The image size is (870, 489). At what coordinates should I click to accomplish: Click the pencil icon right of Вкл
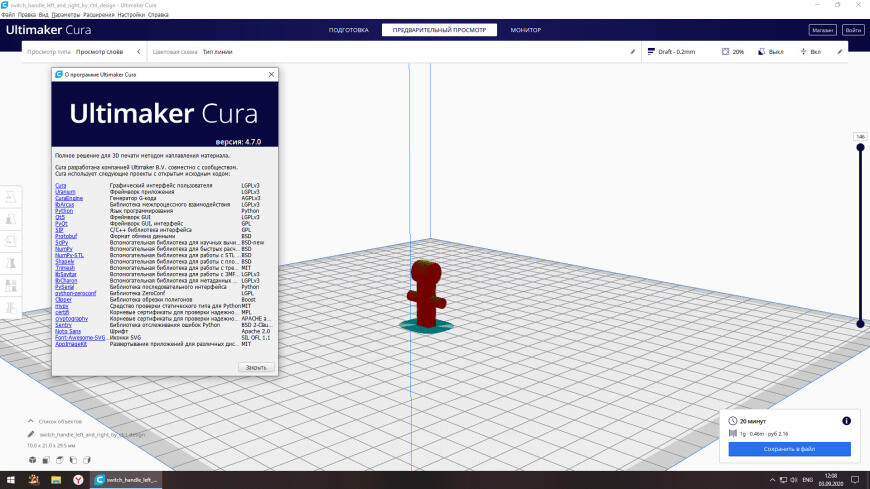pos(840,52)
